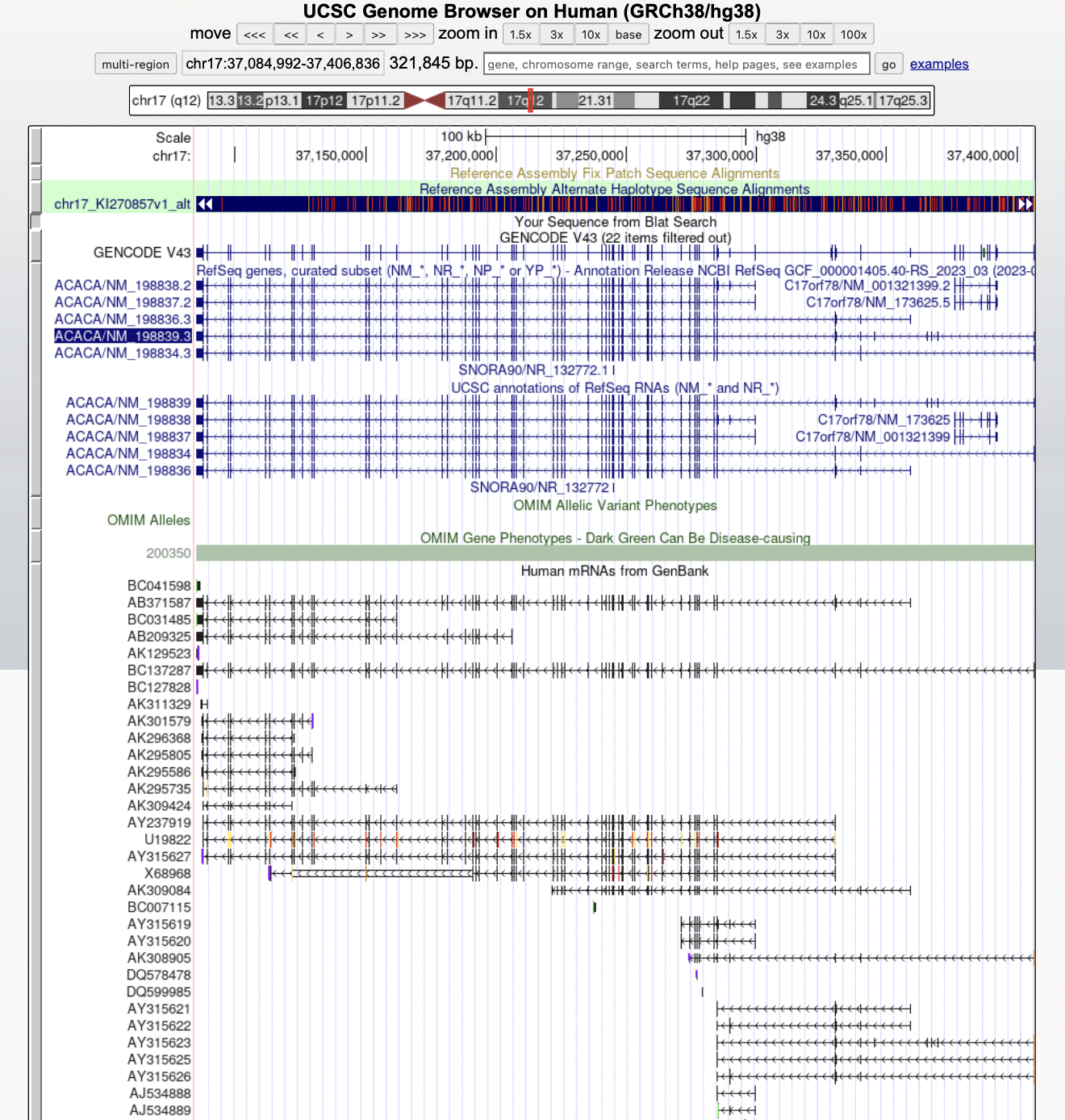The image size is (1065, 1120).
Task: Select mRNA AJ534888
Action: [x=161, y=1094]
